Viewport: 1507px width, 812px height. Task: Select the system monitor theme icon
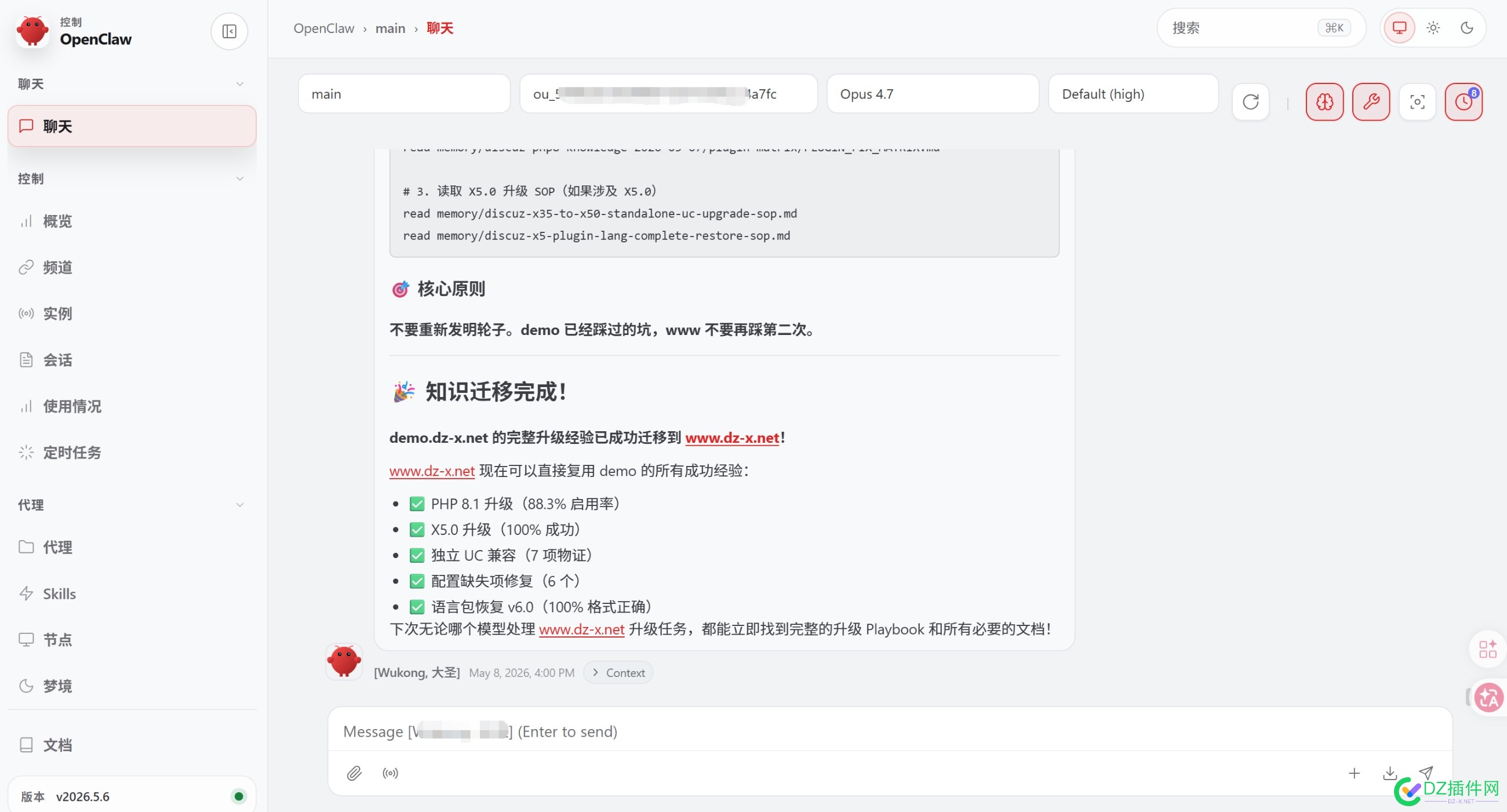point(1399,27)
